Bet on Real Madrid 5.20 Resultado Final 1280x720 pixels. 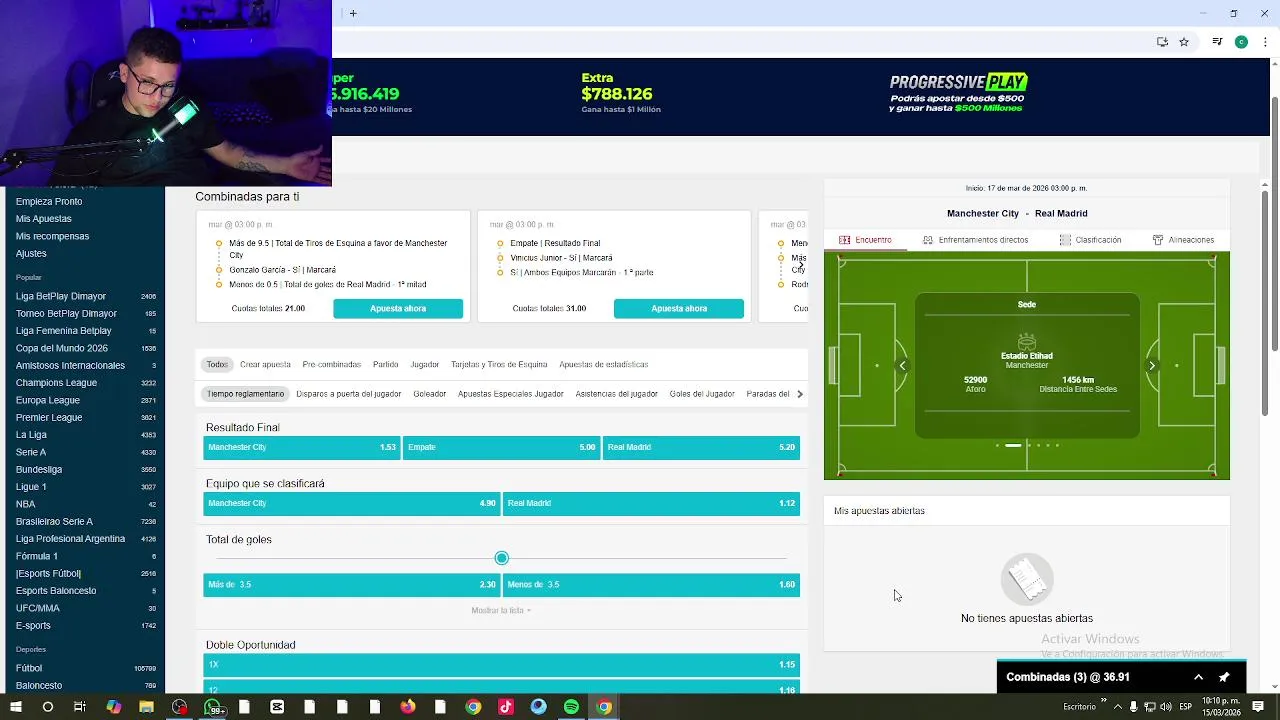(x=701, y=447)
